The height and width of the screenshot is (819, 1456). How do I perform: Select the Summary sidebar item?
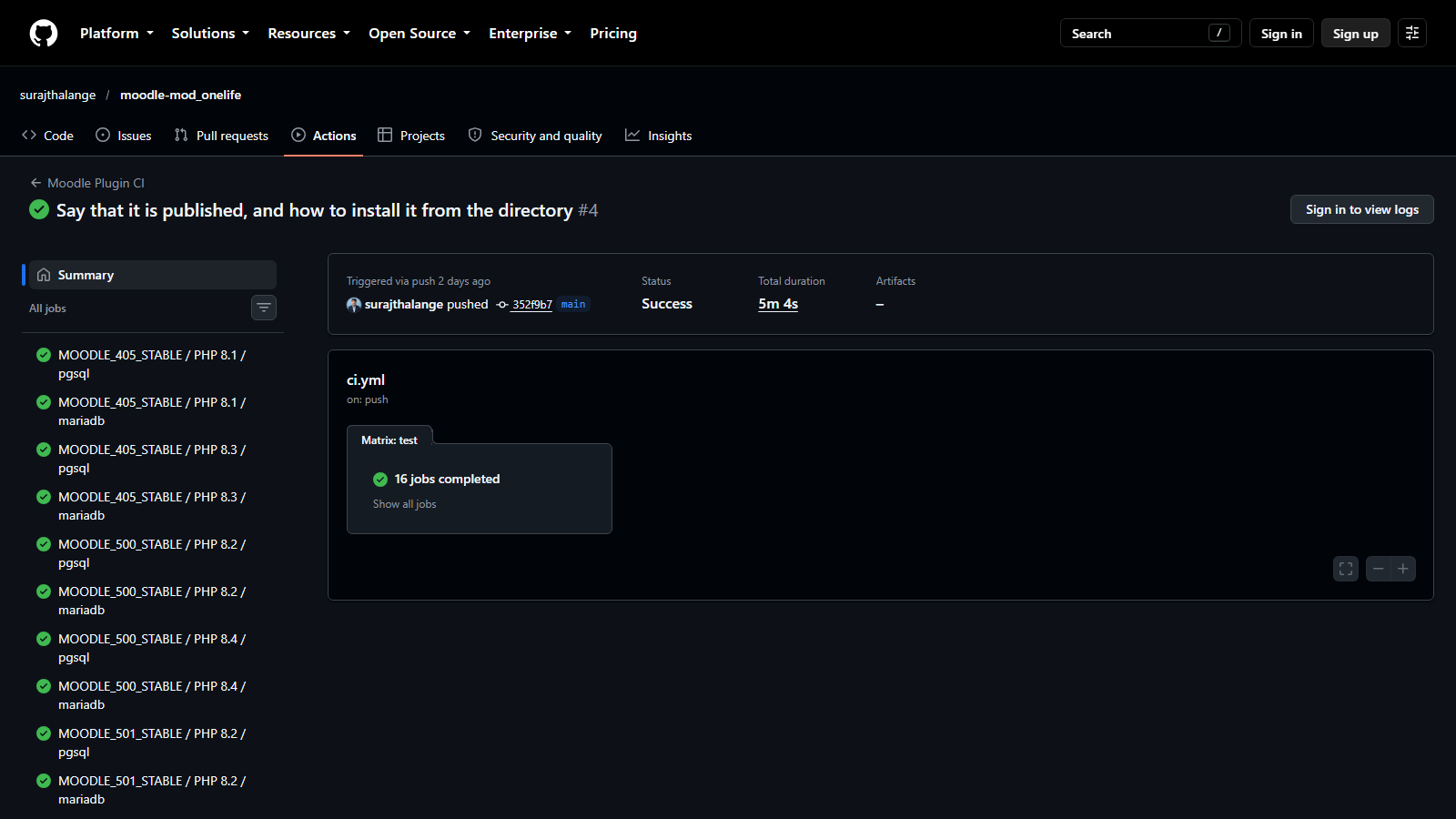tap(153, 275)
